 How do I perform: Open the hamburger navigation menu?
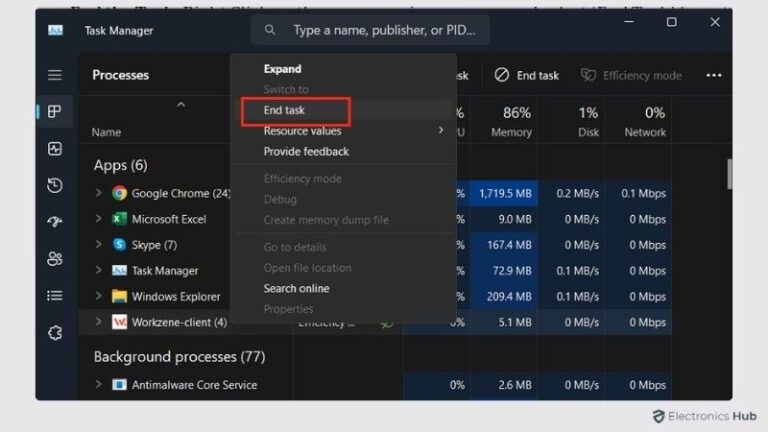click(55, 75)
